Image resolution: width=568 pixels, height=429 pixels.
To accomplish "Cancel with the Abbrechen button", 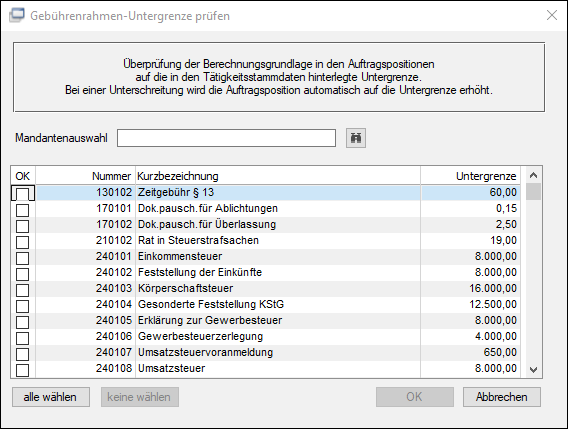I will pyautogui.click(x=502, y=397).
